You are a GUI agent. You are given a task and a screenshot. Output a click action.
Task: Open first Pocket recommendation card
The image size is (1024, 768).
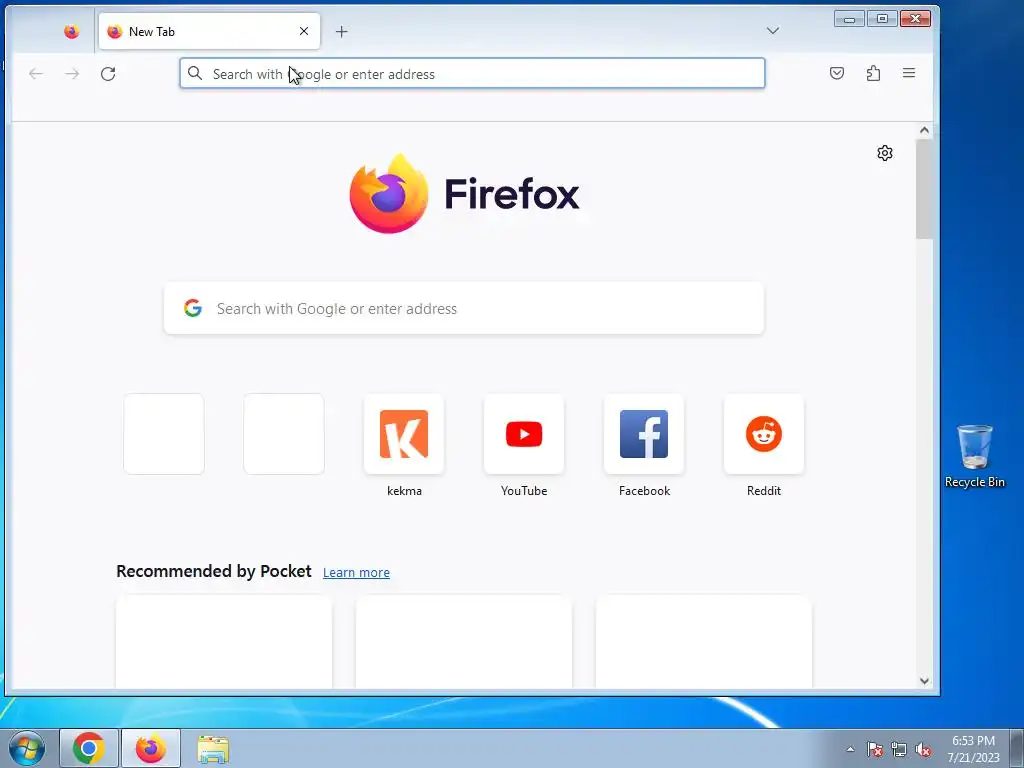pyautogui.click(x=224, y=642)
